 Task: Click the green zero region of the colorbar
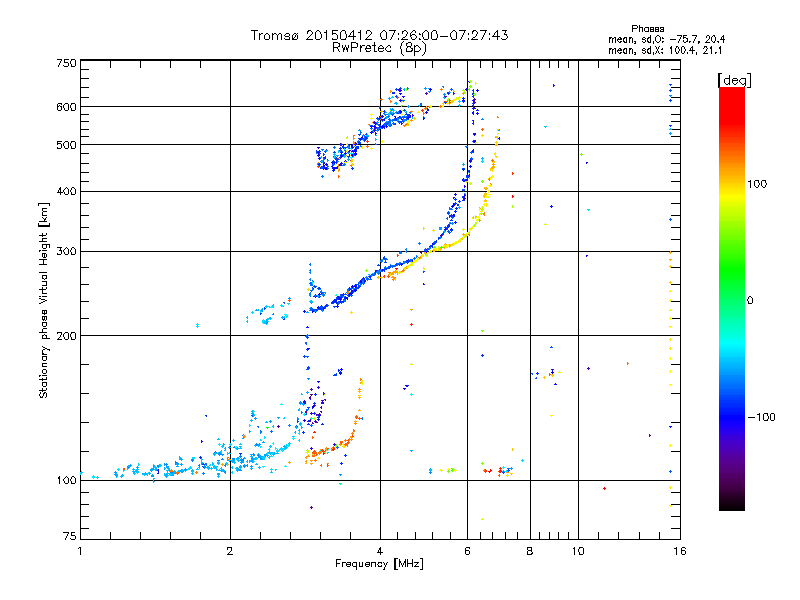point(732,300)
